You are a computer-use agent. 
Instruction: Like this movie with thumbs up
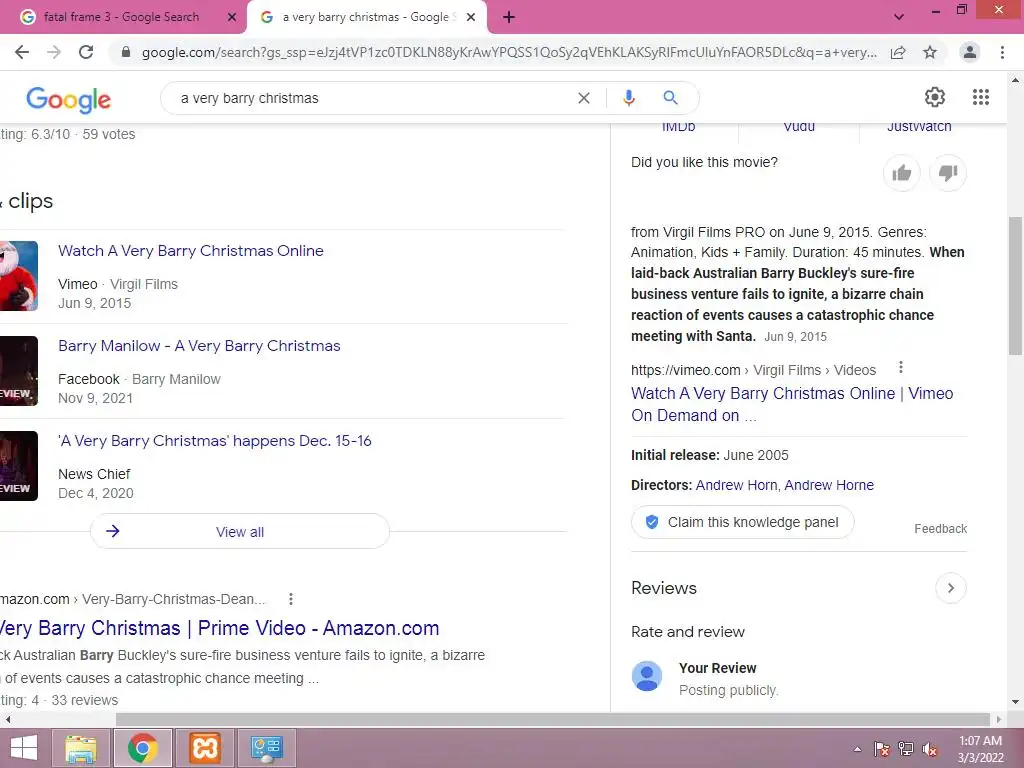click(901, 173)
